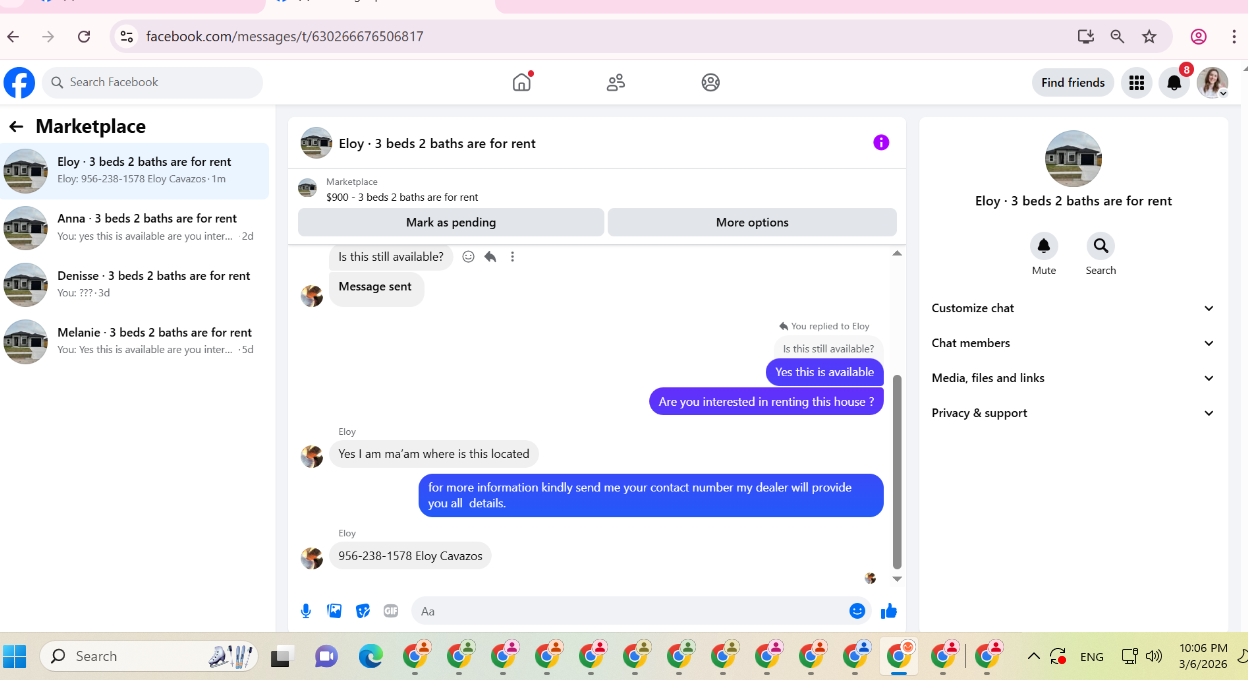Open conversation information purple icon

click(x=881, y=143)
